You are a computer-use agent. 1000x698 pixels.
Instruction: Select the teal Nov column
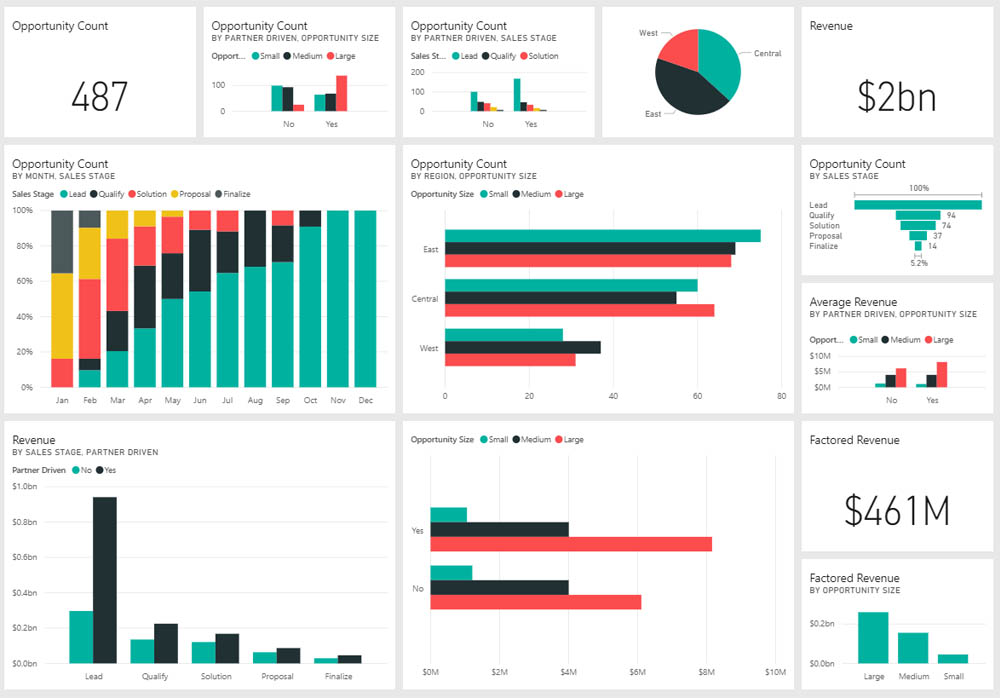pyautogui.click(x=338, y=299)
